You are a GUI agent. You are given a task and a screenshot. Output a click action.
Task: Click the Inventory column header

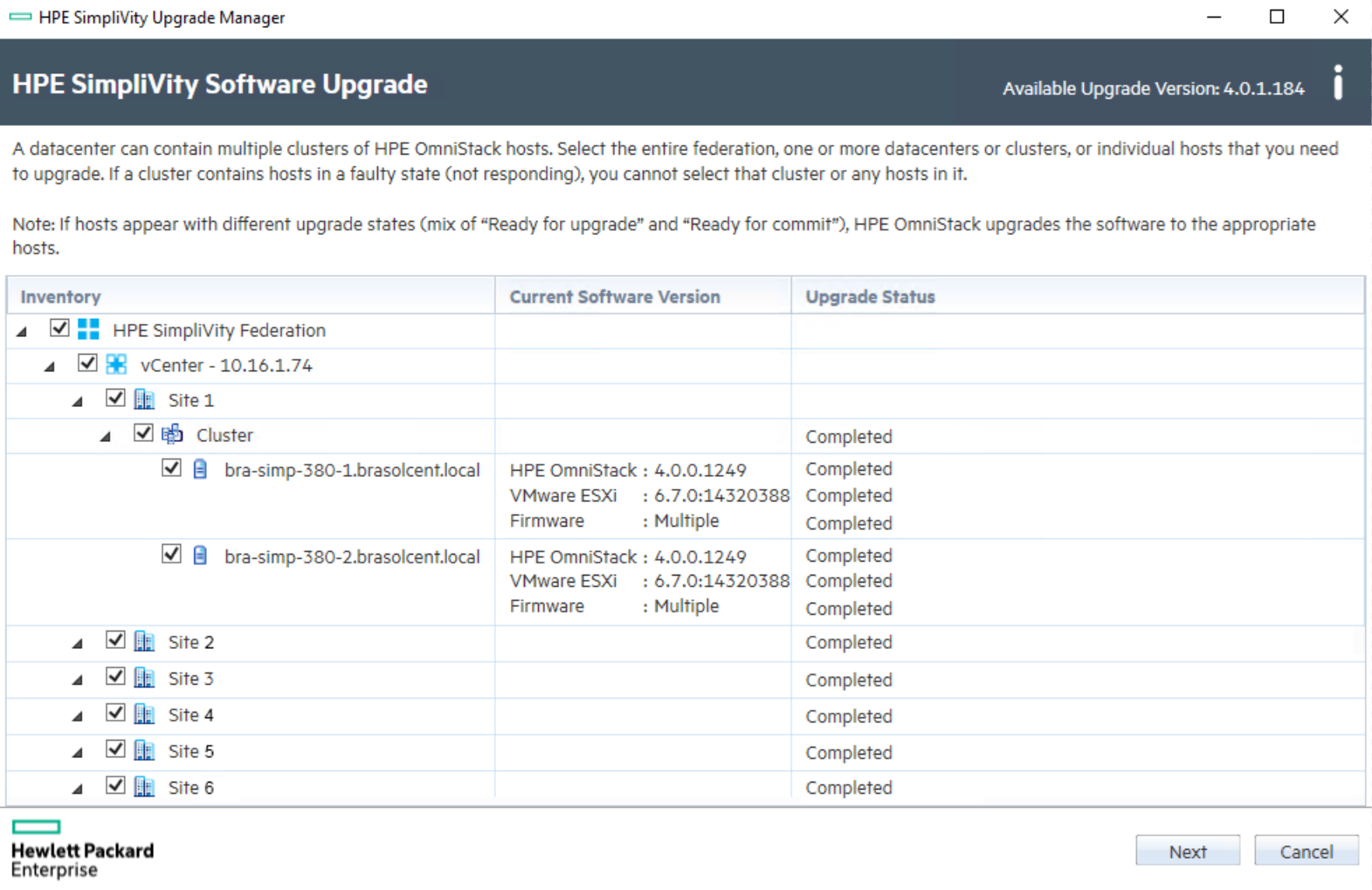(252, 296)
